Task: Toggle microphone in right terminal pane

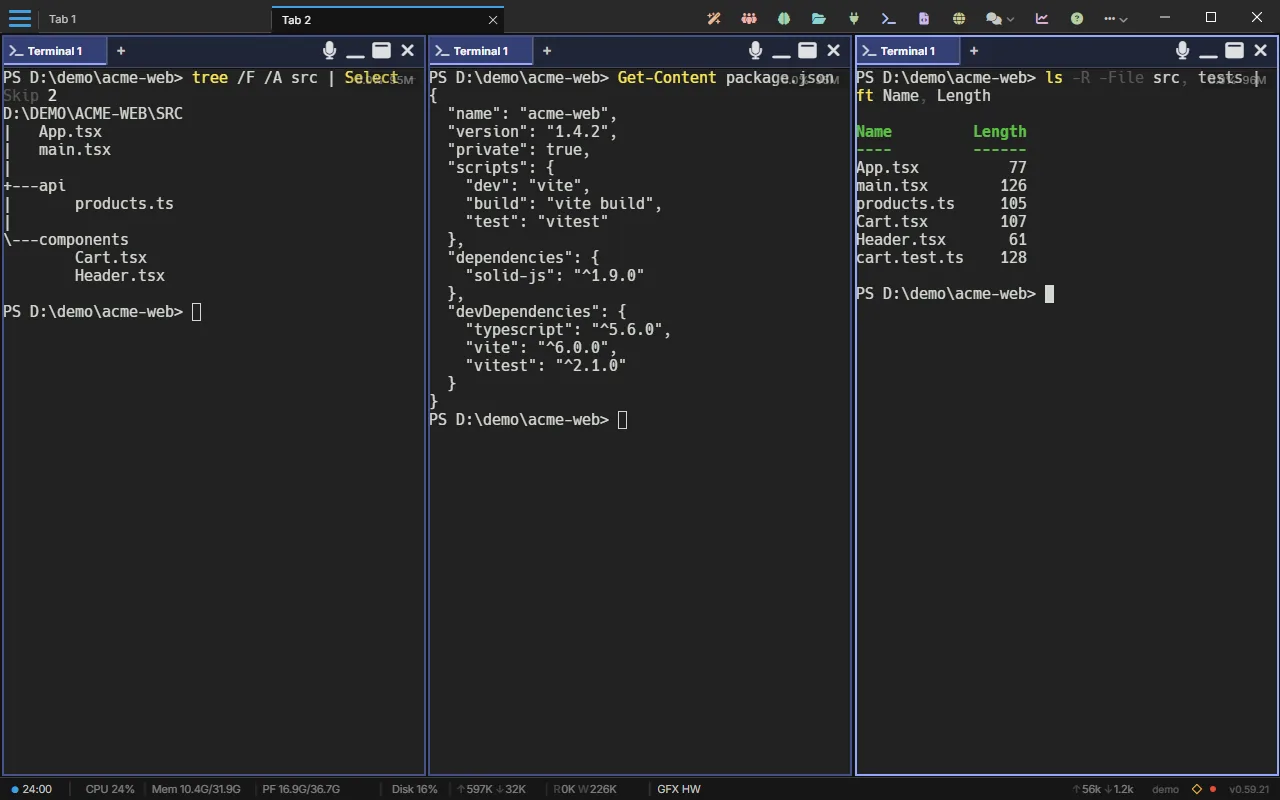Action: pyautogui.click(x=1182, y=50)
